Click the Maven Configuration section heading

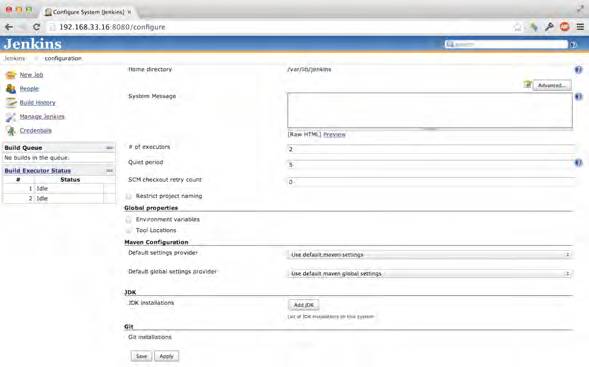coord(156,242)
